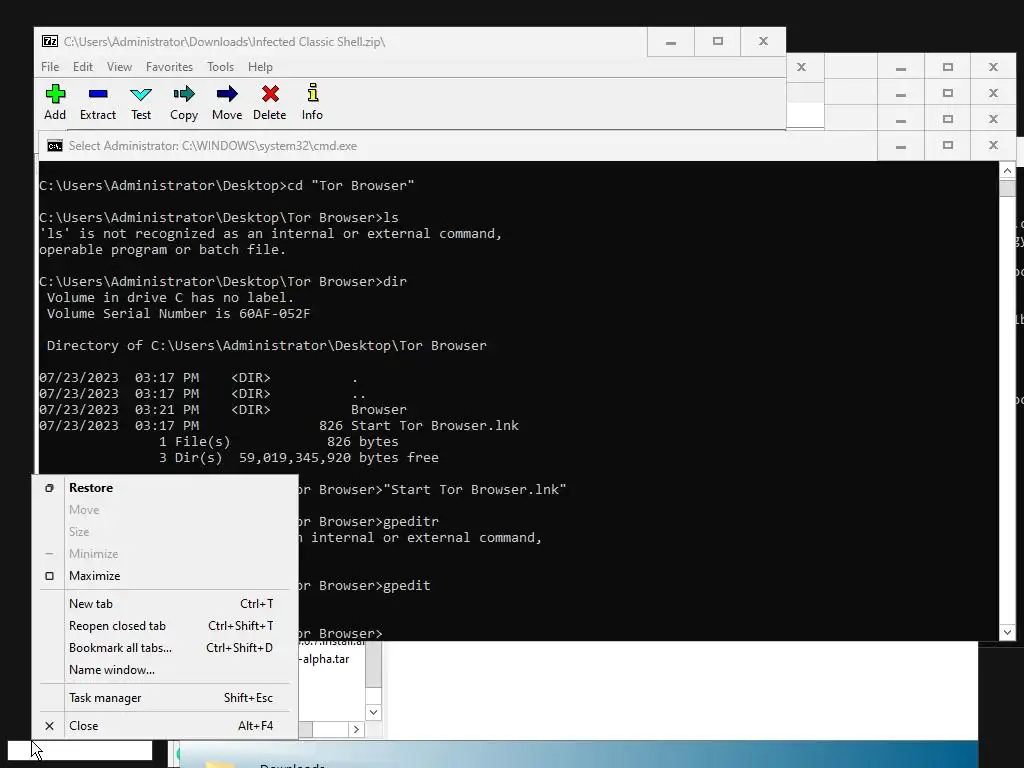Minimize the 7-Zip window
1024x768 pixels.
671,42
